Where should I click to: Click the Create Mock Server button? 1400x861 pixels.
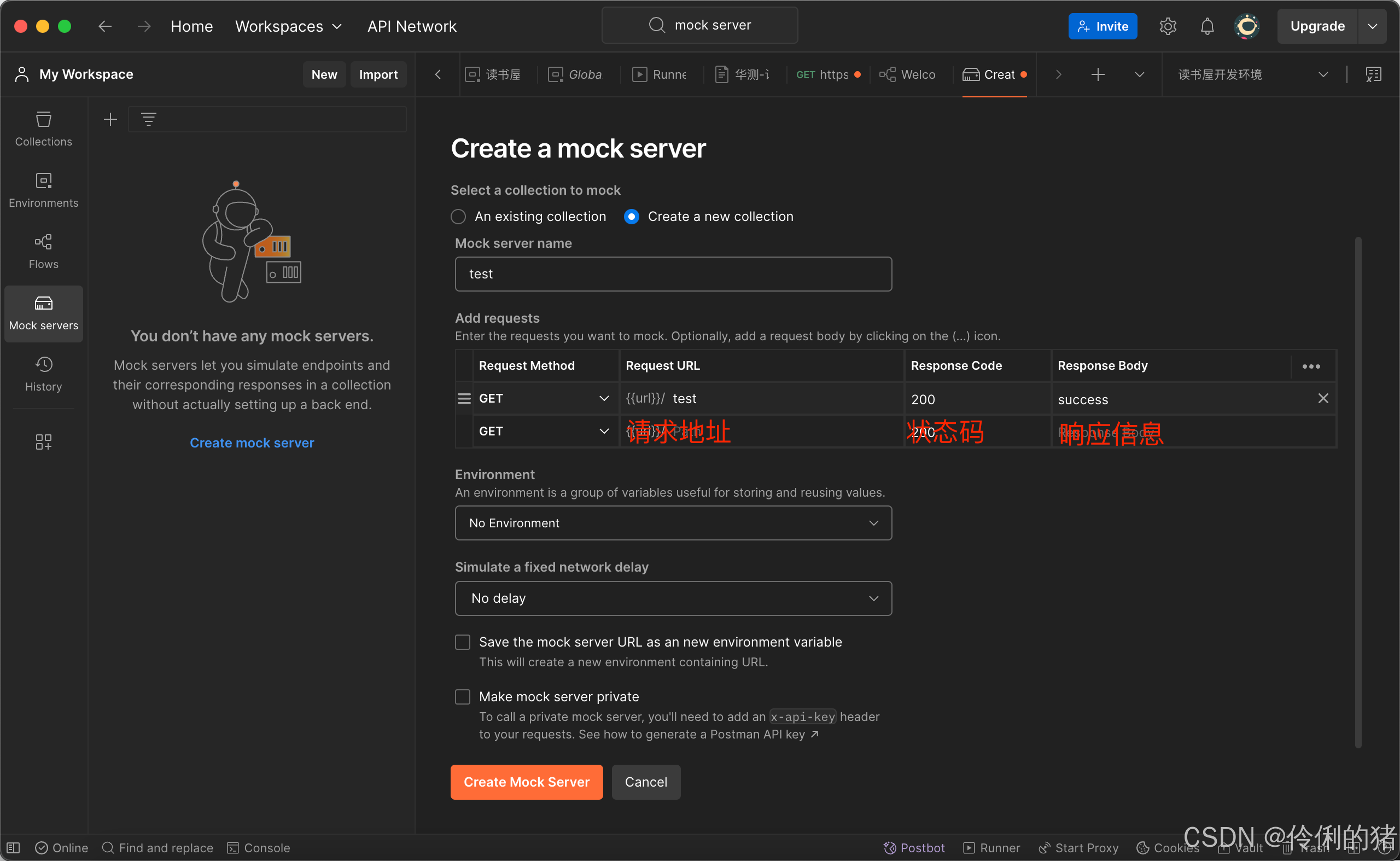point(526,782)
